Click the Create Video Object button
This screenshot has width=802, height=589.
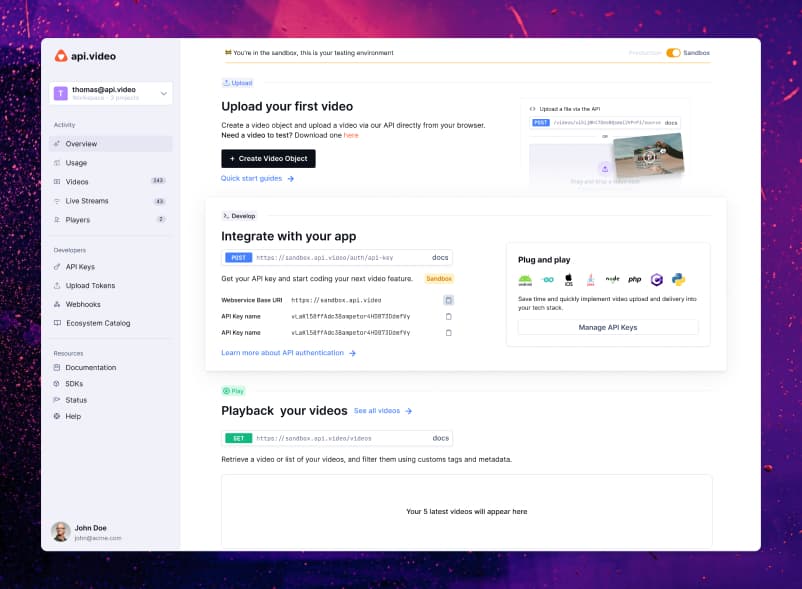click(268, 158)
